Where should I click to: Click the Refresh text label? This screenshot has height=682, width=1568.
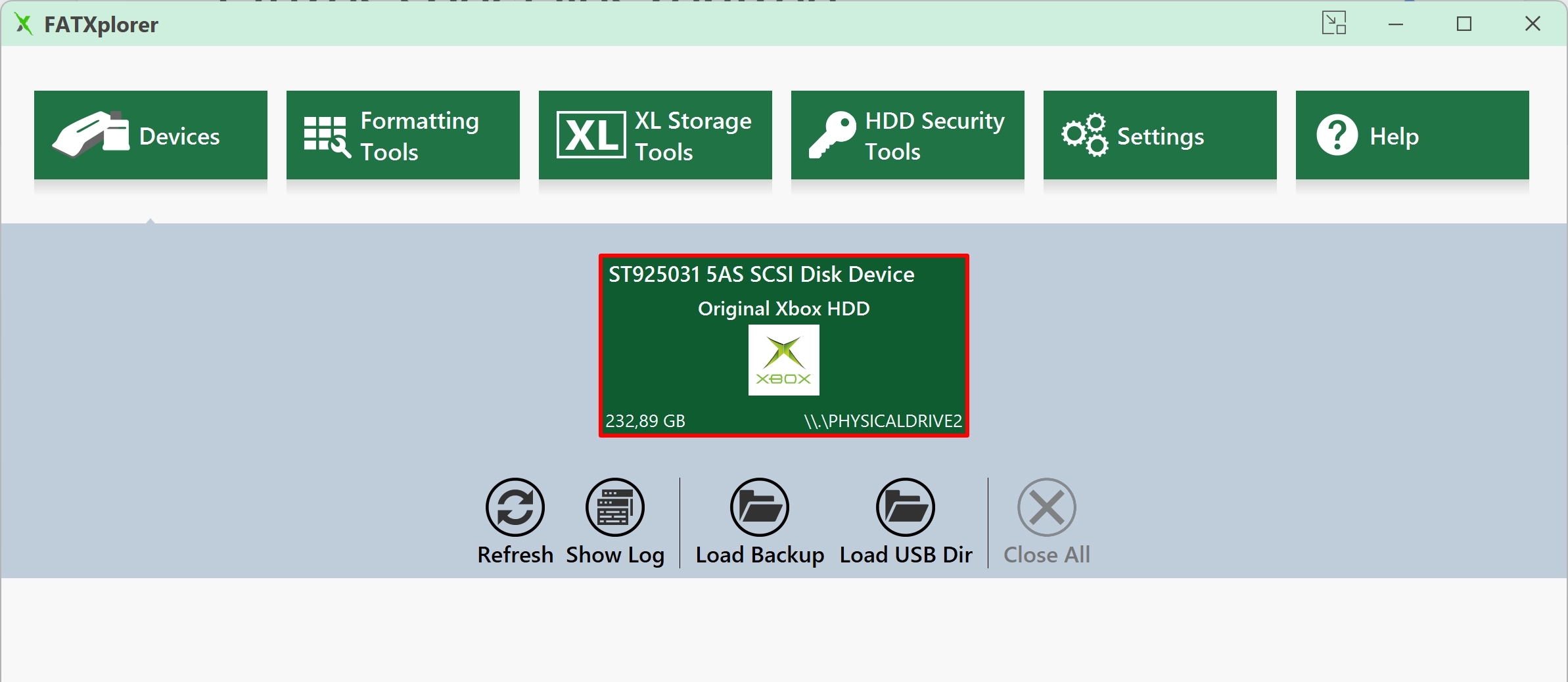(x=515, y=555)
